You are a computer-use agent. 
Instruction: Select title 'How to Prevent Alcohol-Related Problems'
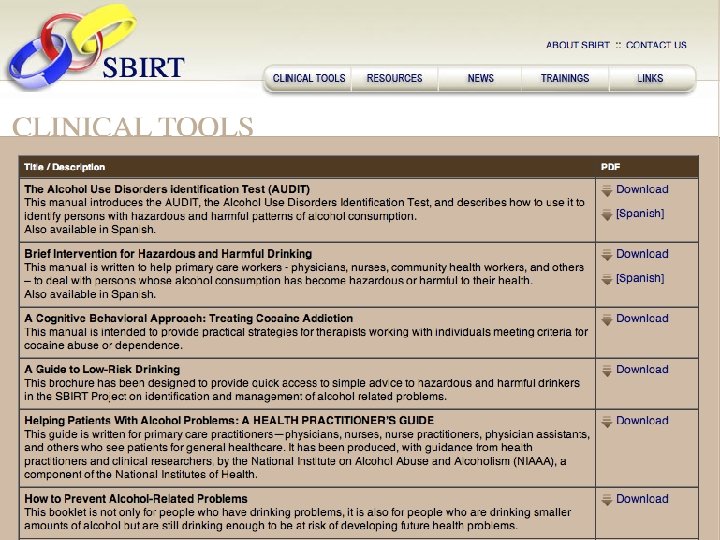135,499
